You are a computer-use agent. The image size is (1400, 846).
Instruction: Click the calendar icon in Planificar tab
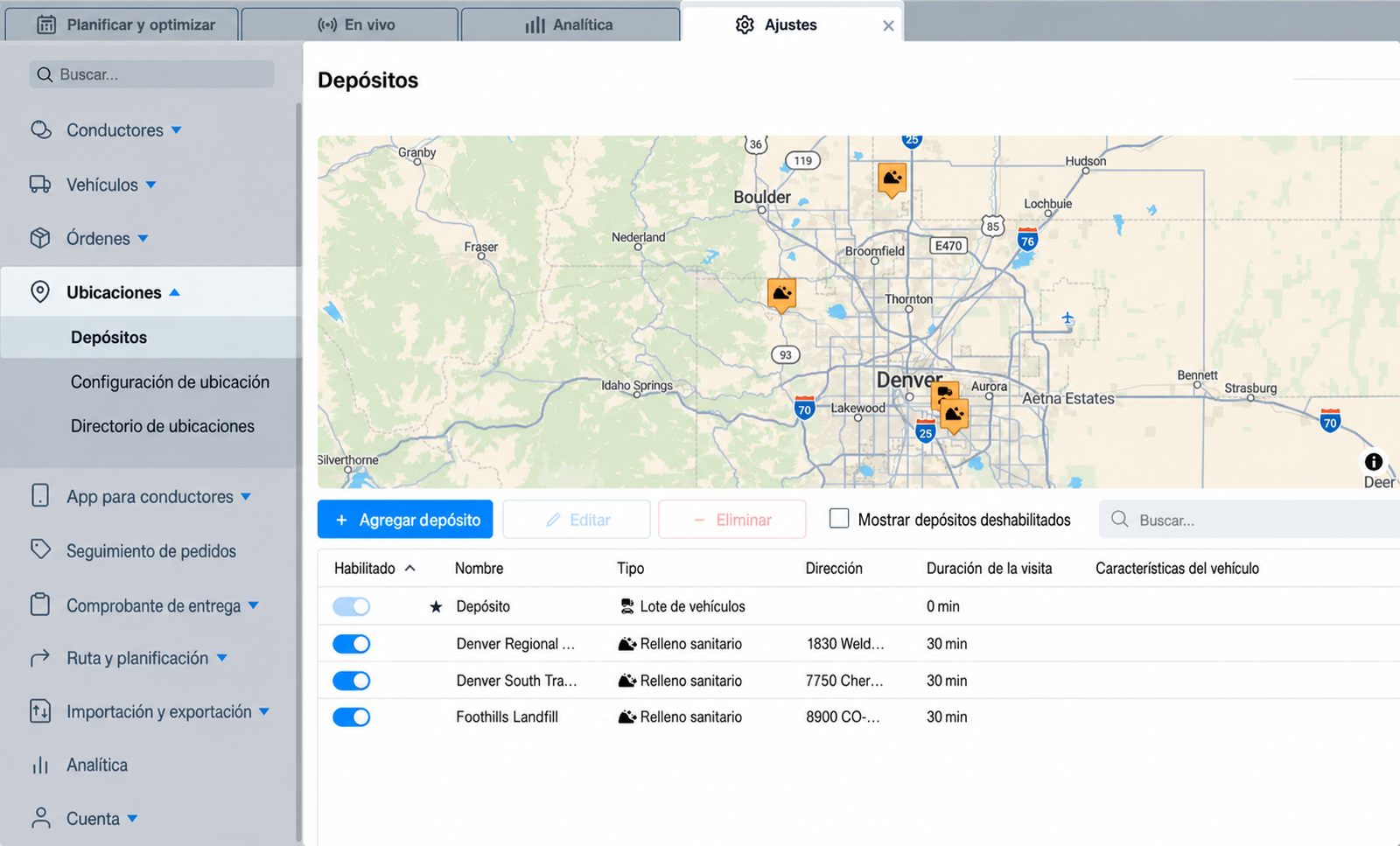pyautogui.click(x=46, y=25)
